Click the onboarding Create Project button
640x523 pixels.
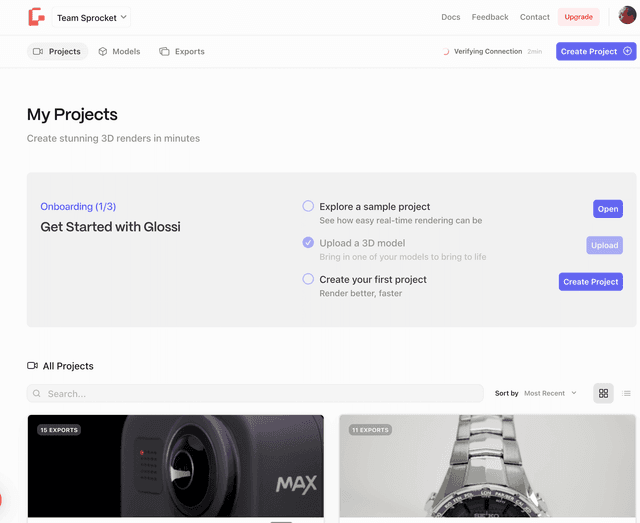point(591,282)
